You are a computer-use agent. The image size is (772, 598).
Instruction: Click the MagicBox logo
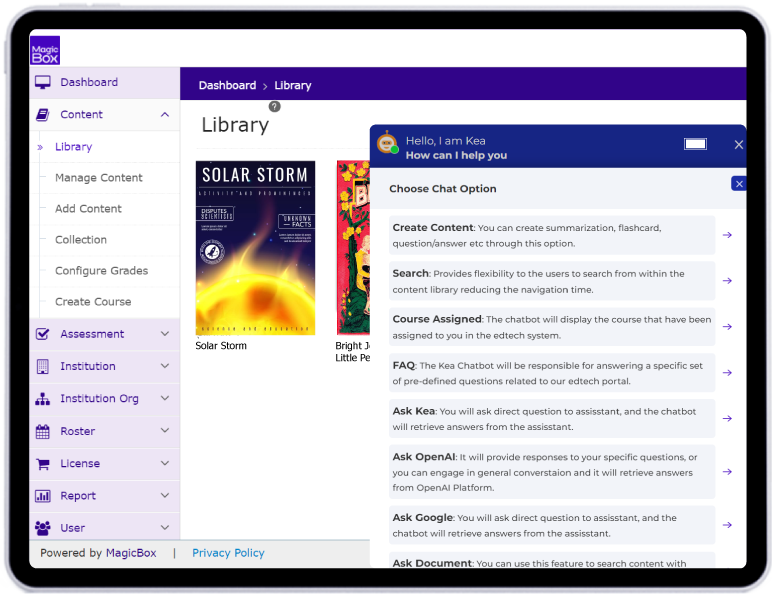[x=45, y=50]
